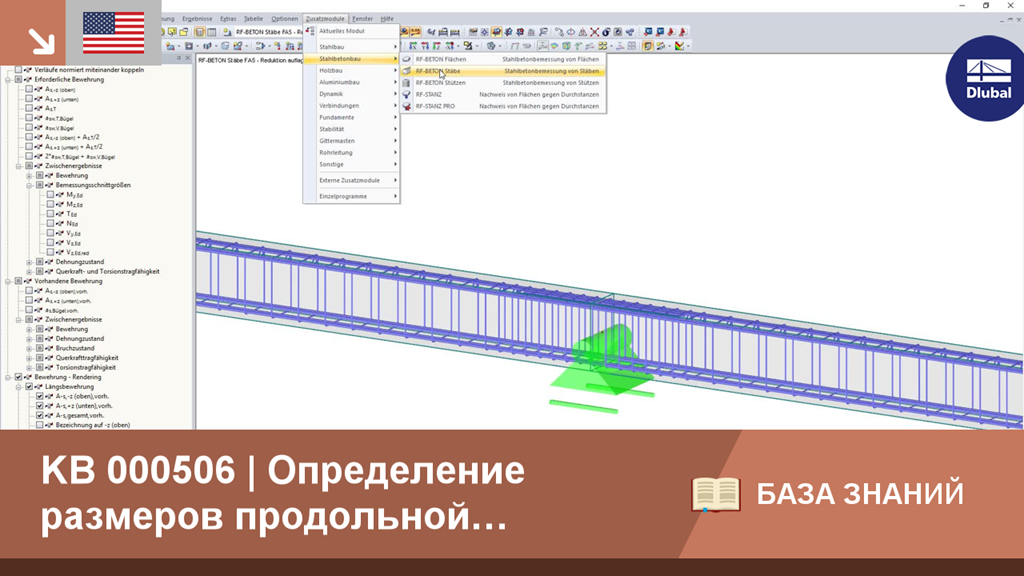
Task: Click the RF-STANZ PRO module icon
Action: click(x=406, y=106)
